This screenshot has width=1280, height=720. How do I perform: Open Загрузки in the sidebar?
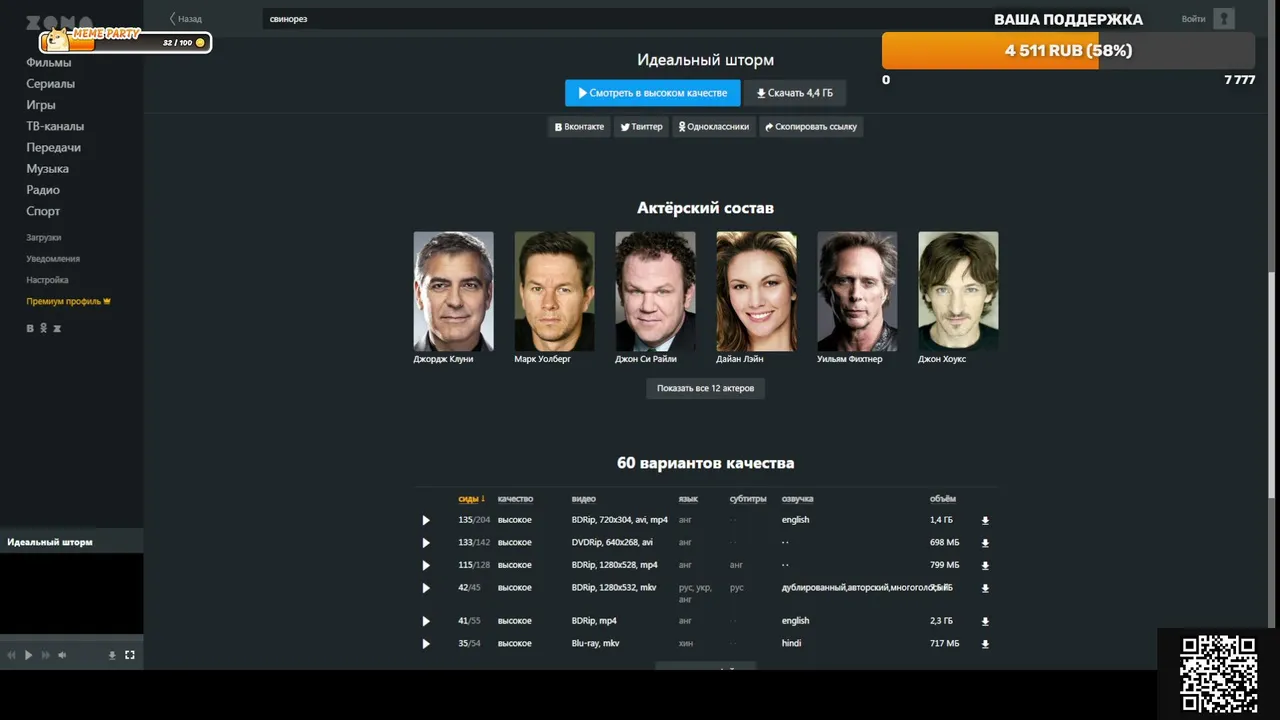(44, 238)
